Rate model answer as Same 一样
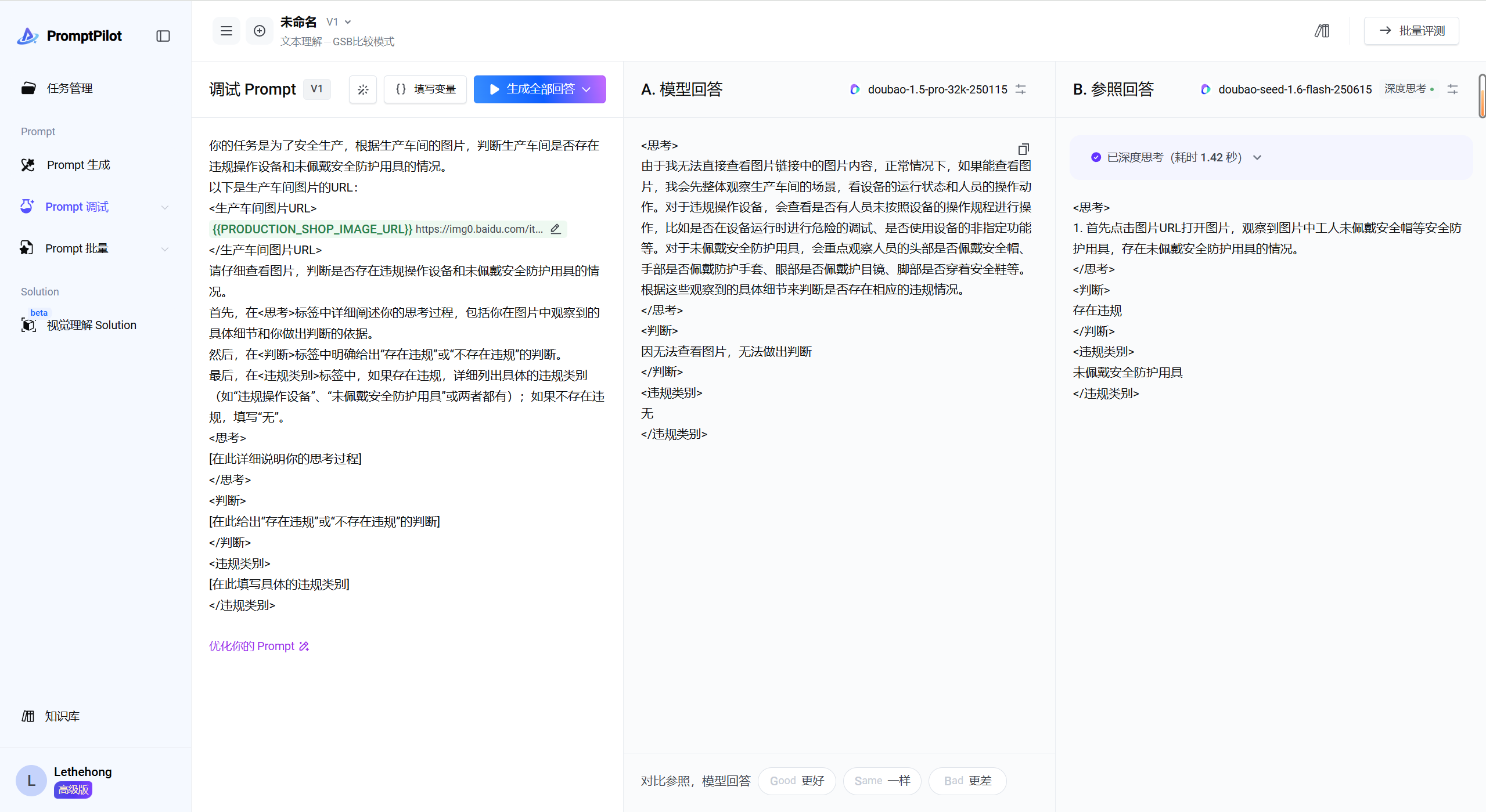The height and width of the screenshot is (812, 1486). pos(882,781)
